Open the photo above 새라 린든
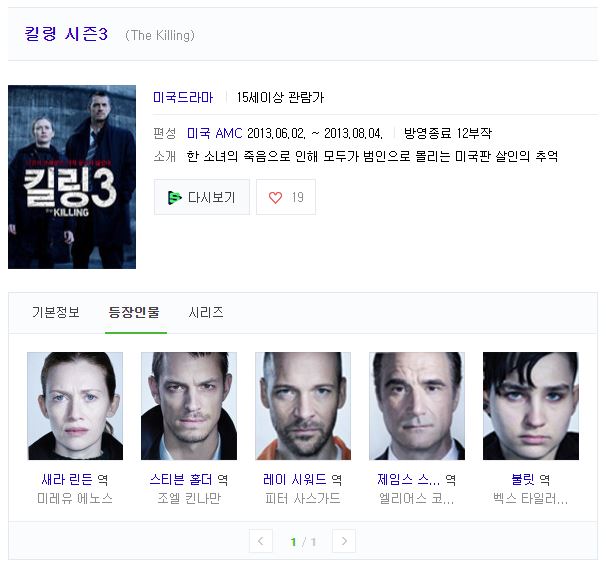Screen dimensions: 606x569 tap(75, 406)
